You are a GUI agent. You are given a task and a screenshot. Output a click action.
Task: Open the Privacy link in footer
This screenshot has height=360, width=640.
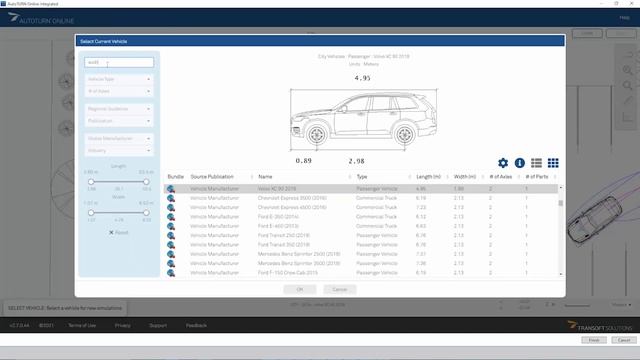point(122,325)
